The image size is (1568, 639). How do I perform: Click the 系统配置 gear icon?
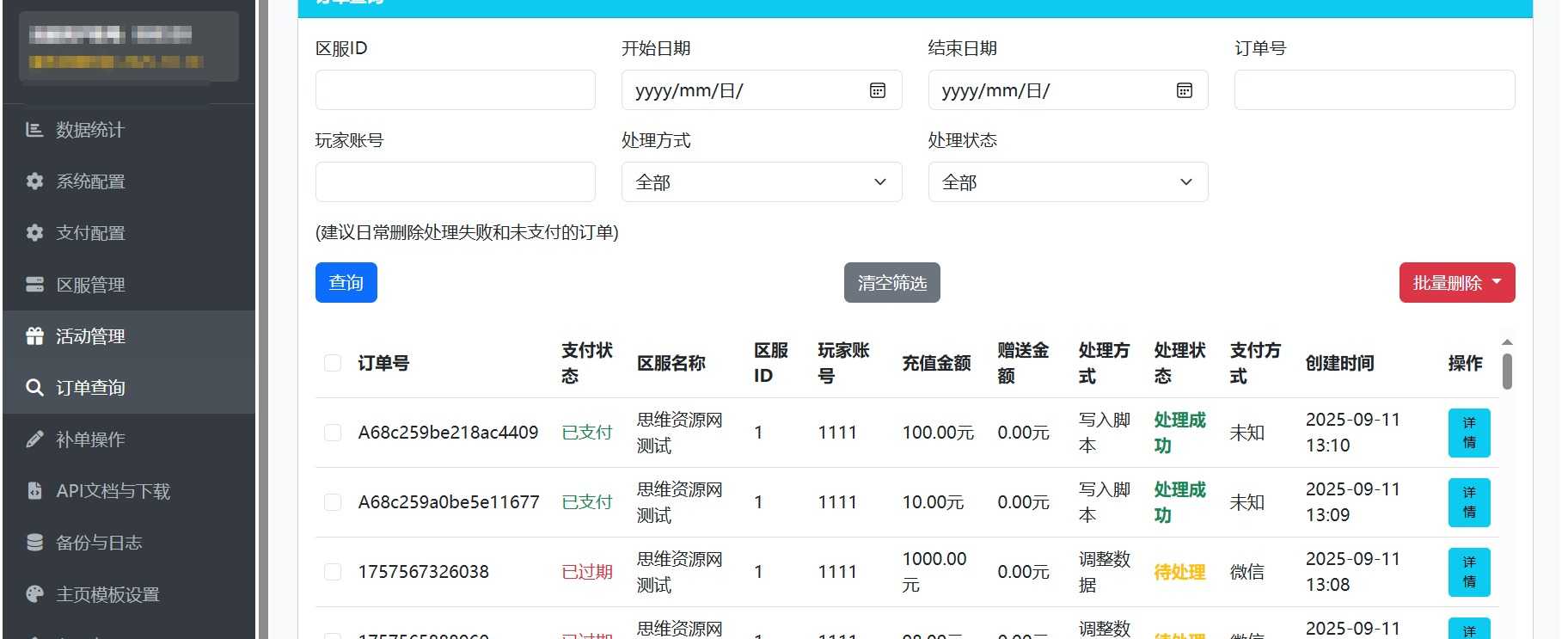coord(34,181)
